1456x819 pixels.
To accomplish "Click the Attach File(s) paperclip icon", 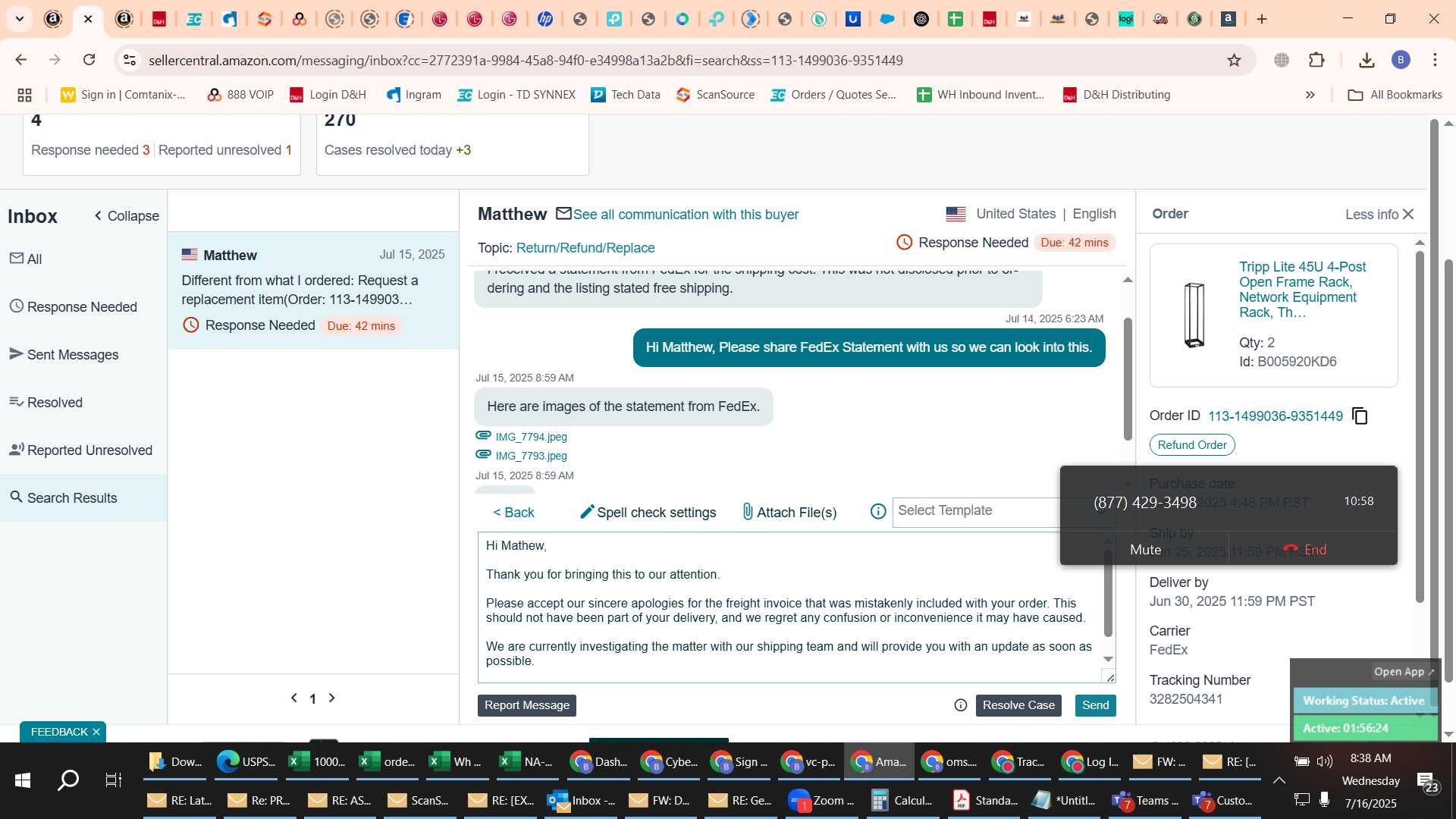I will (x=748, y=512).
